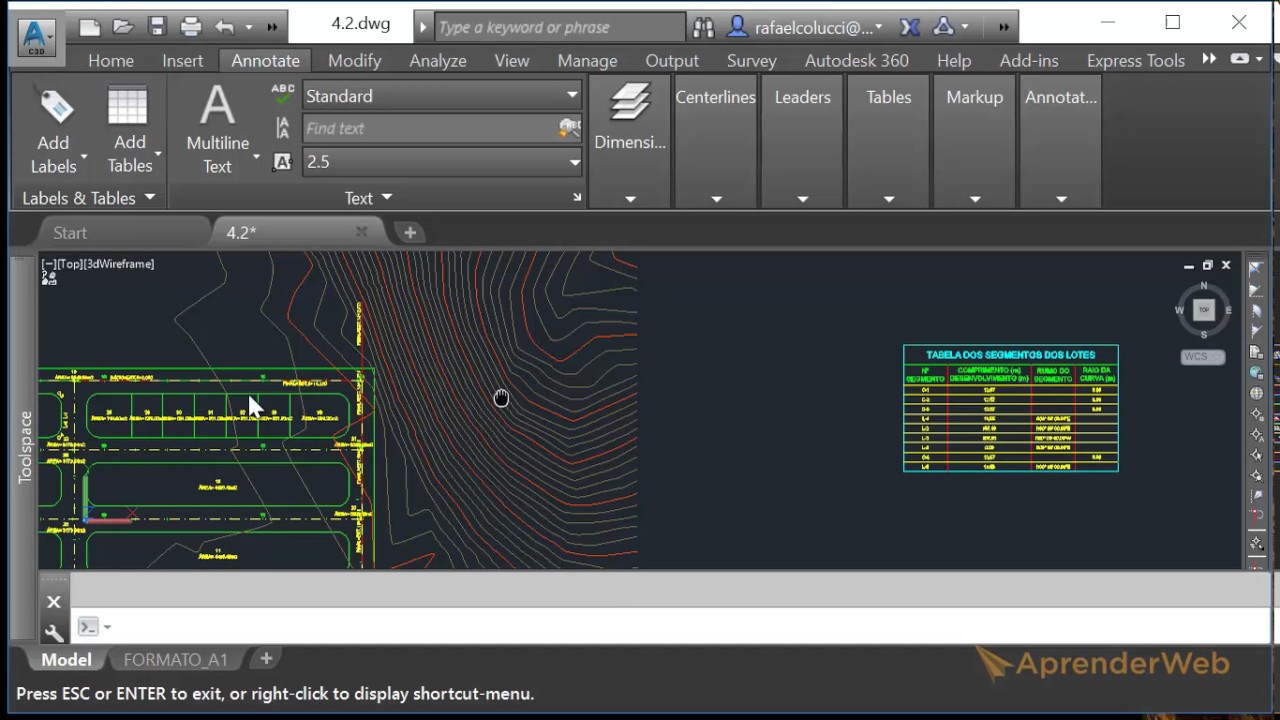Add a new drawing tab with plus
Viewport: 1280px width, 720px height.
410,233
